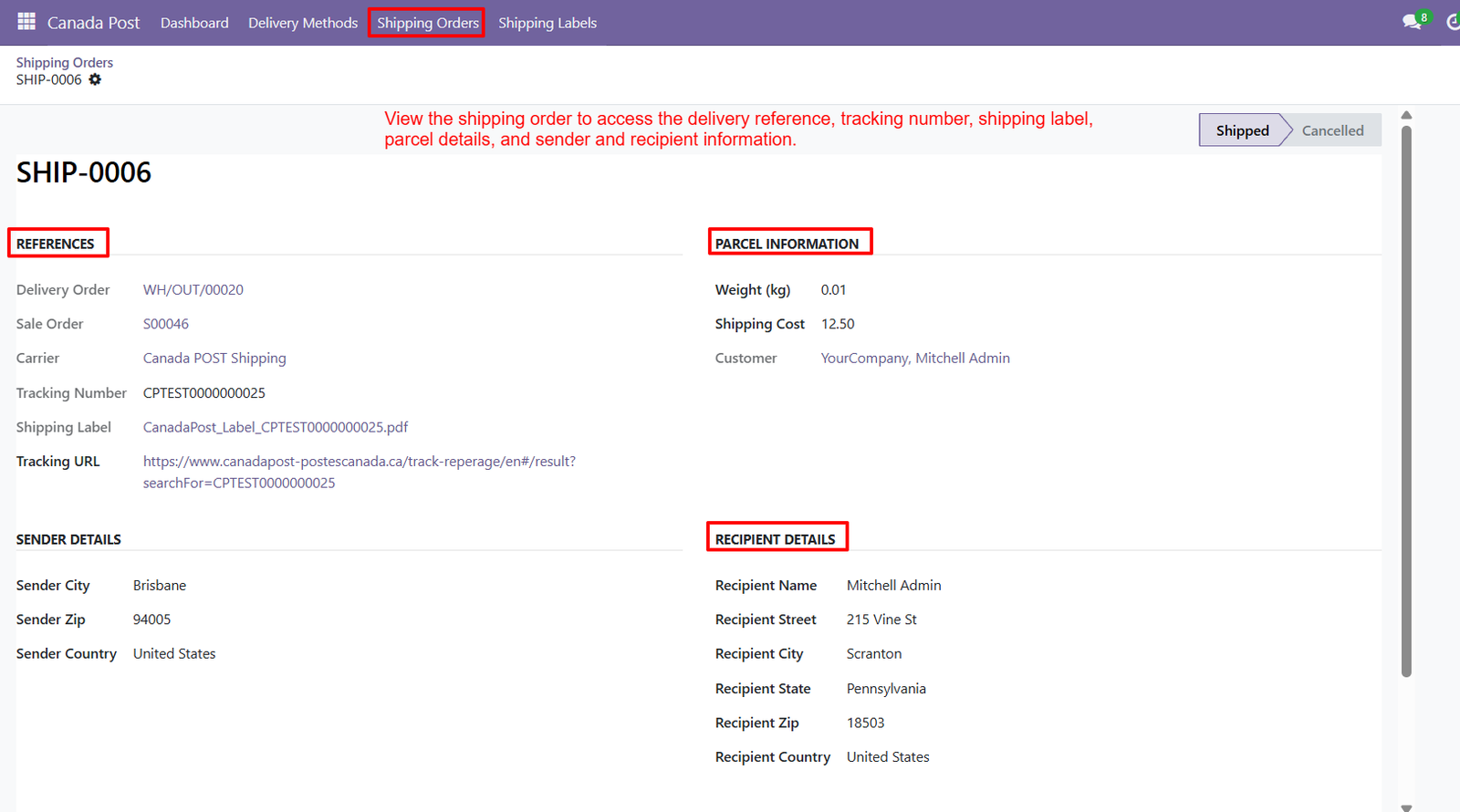Click the page vertical scrollbar
The image size is (1460, 812).
point(1406,401)
